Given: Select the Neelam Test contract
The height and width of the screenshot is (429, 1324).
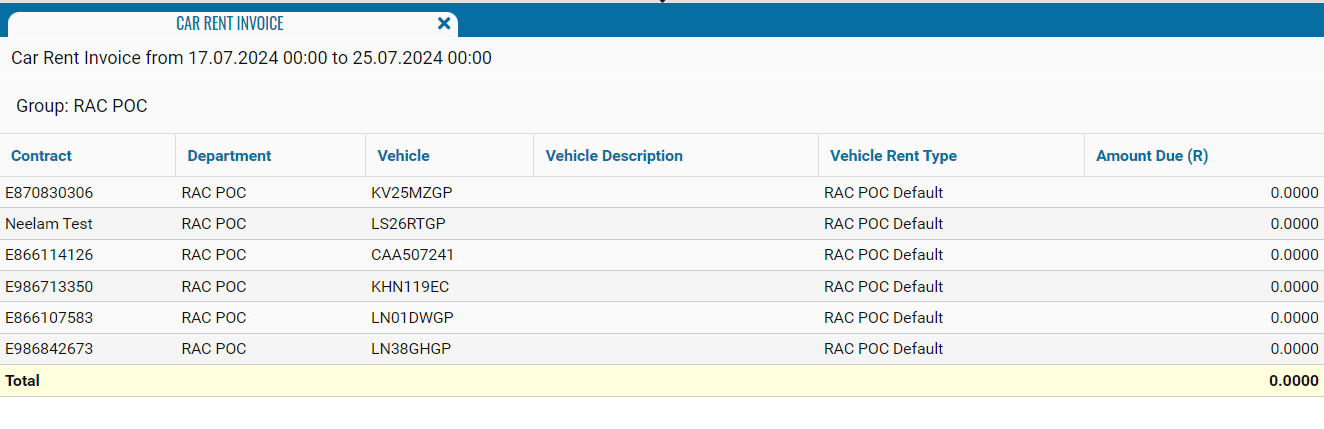Looking at the screenshot, I should pyautogui.click(x=49, y=223).
